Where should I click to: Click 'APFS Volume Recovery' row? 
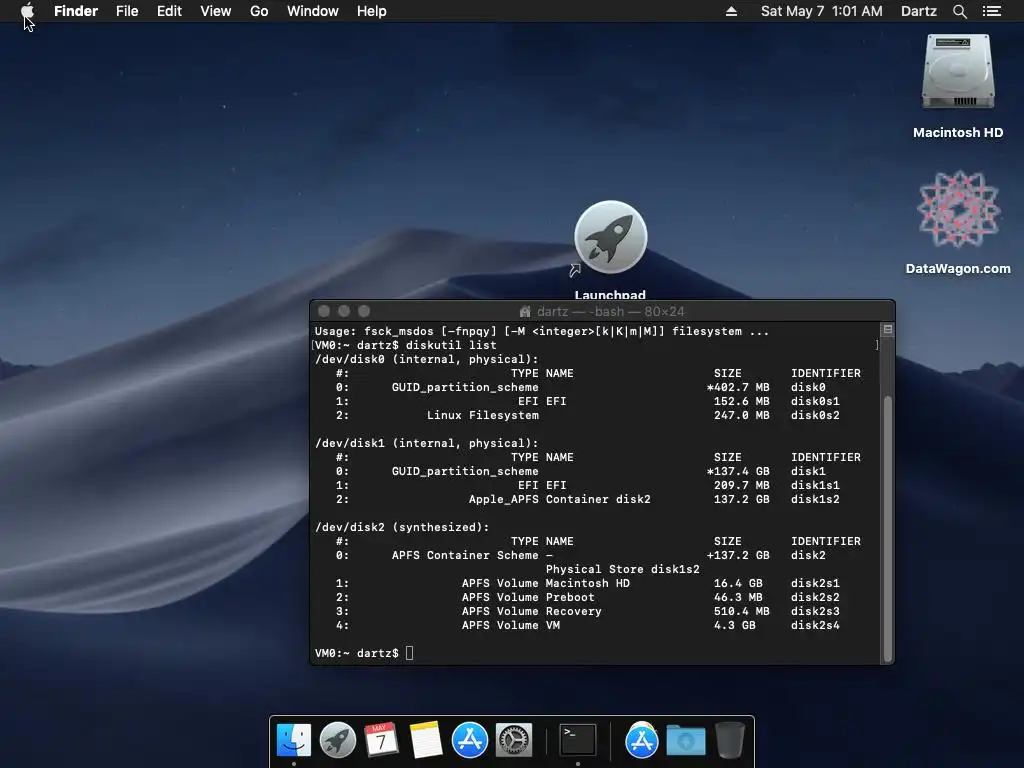click(588, 611)
